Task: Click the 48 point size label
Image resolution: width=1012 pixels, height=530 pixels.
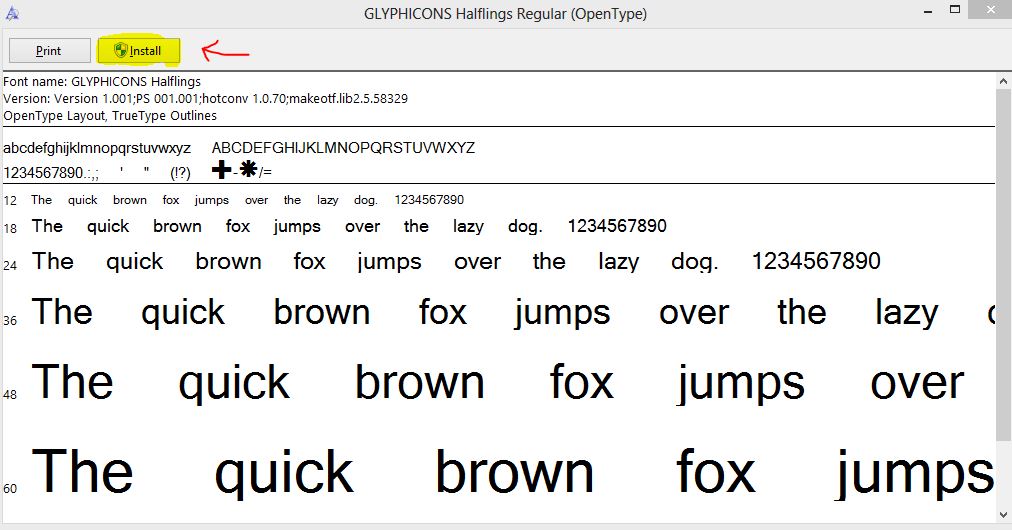Action: click(x=10, y=394)
